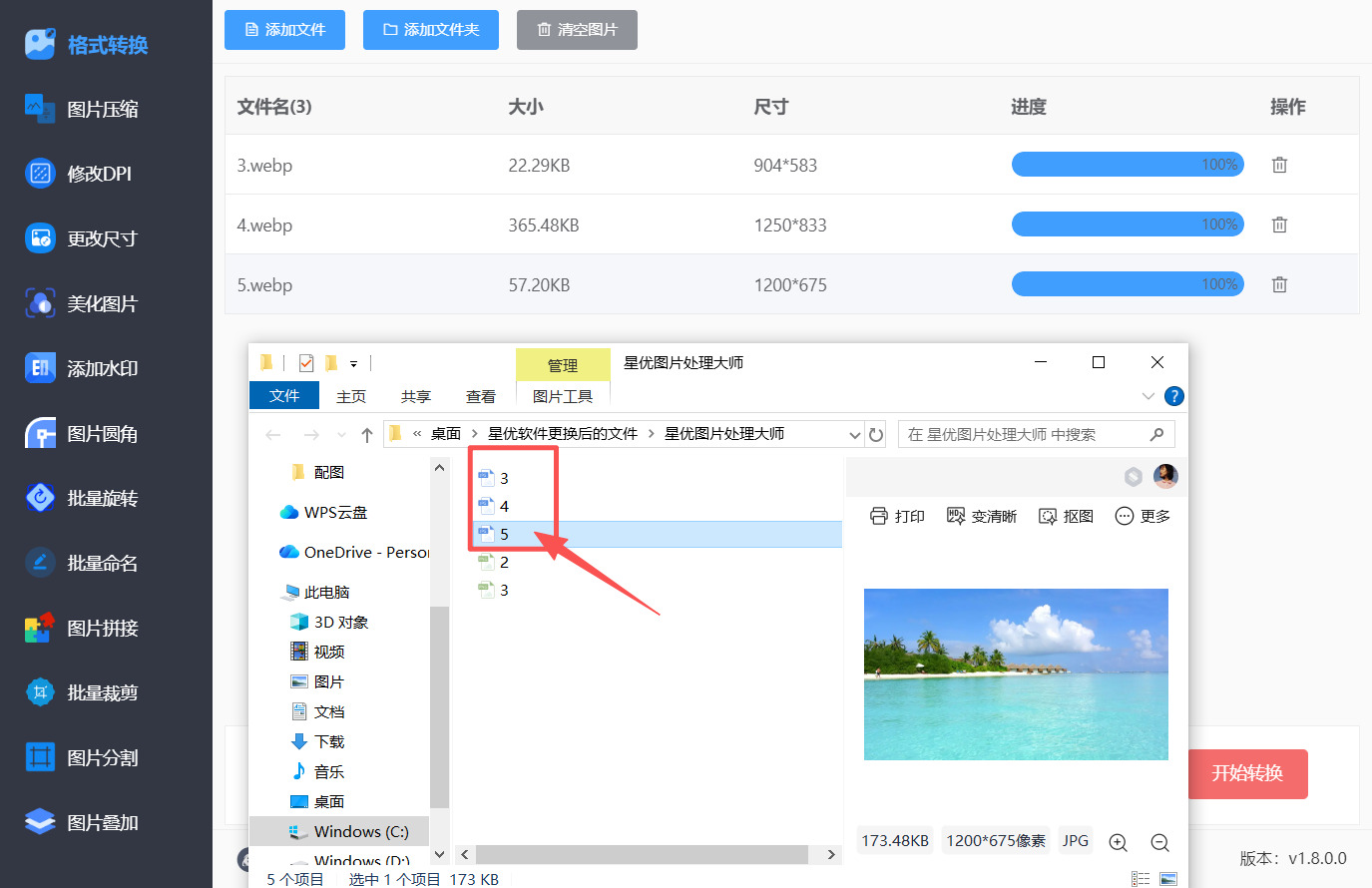Start conversion with 开始转换 button
Screen dimensions: 1372x888
(1247, 773)
